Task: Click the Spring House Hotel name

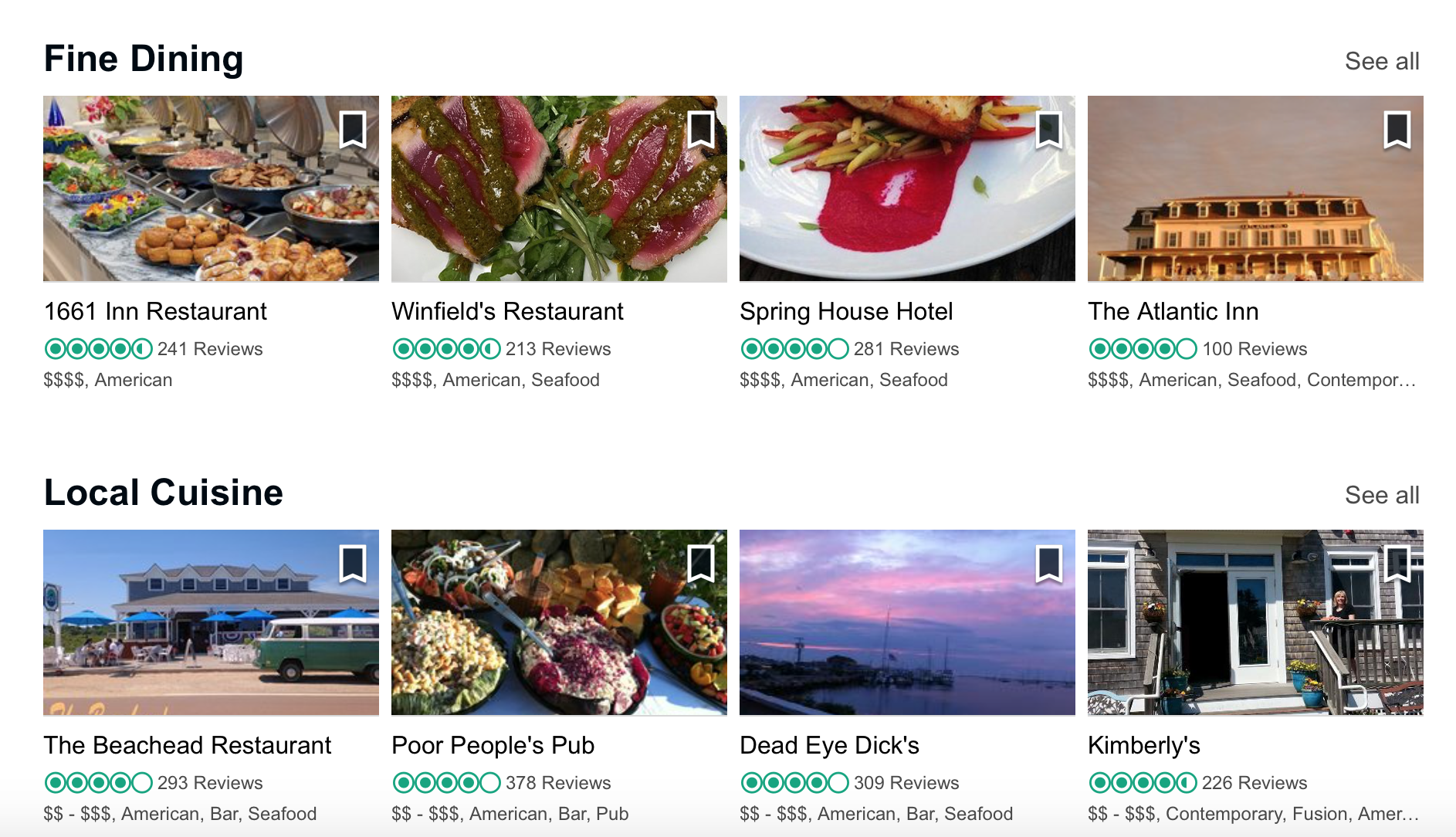Action: (846, 311)
